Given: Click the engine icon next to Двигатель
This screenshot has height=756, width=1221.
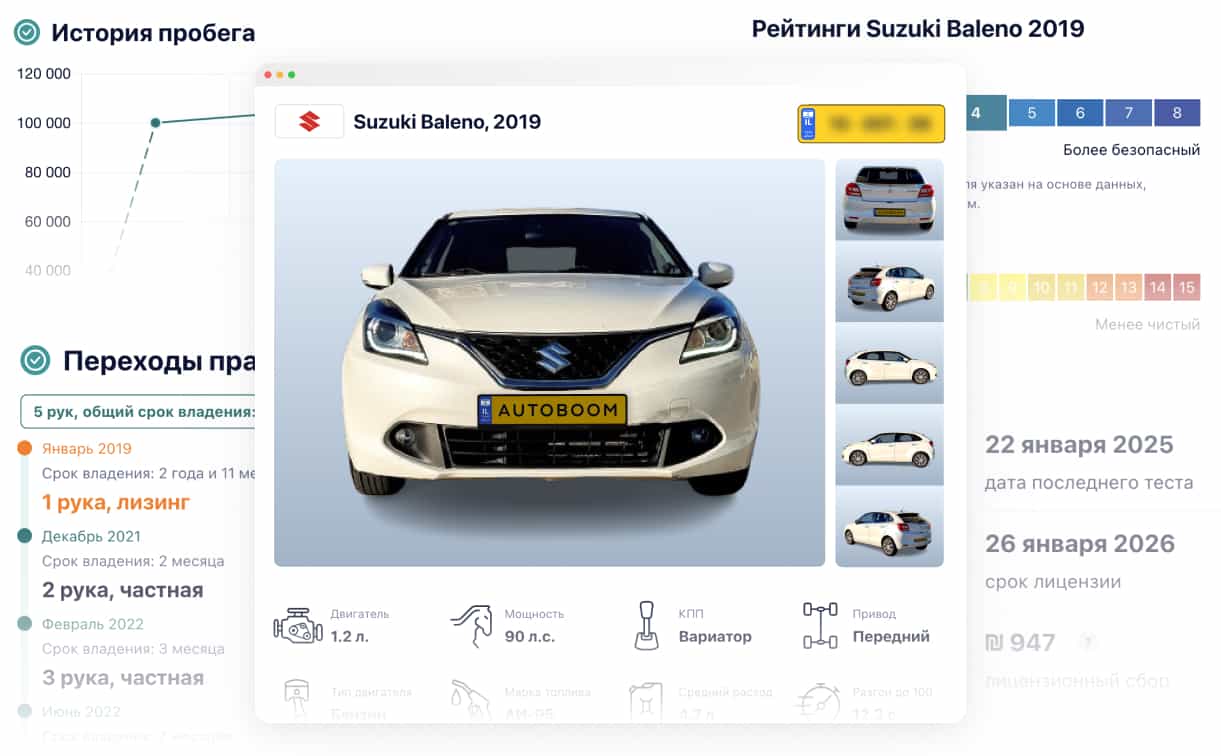Looking at the screenshot, I should 297,625.
